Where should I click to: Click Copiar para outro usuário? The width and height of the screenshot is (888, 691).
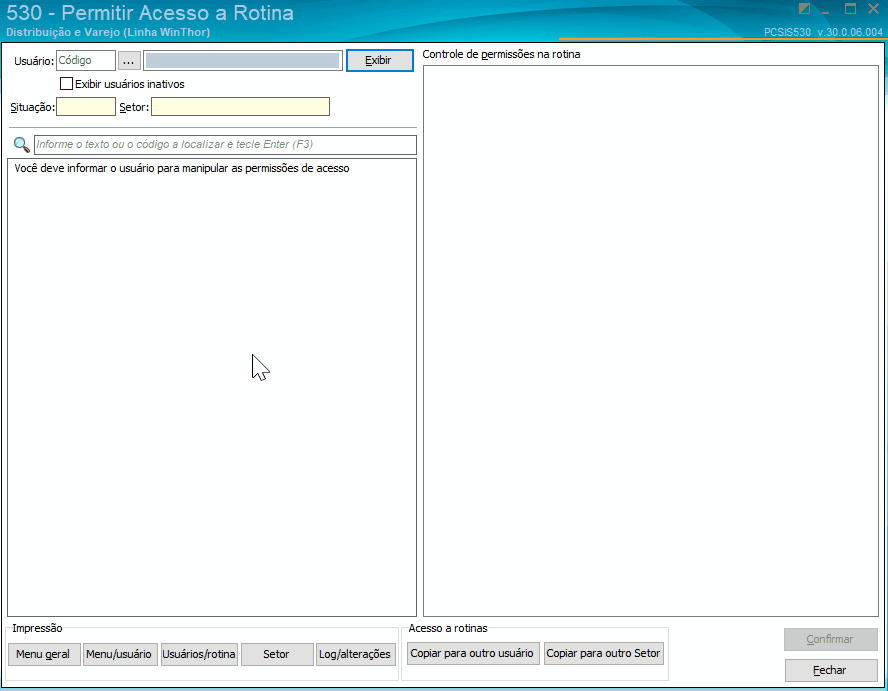(x=473, y=653)
